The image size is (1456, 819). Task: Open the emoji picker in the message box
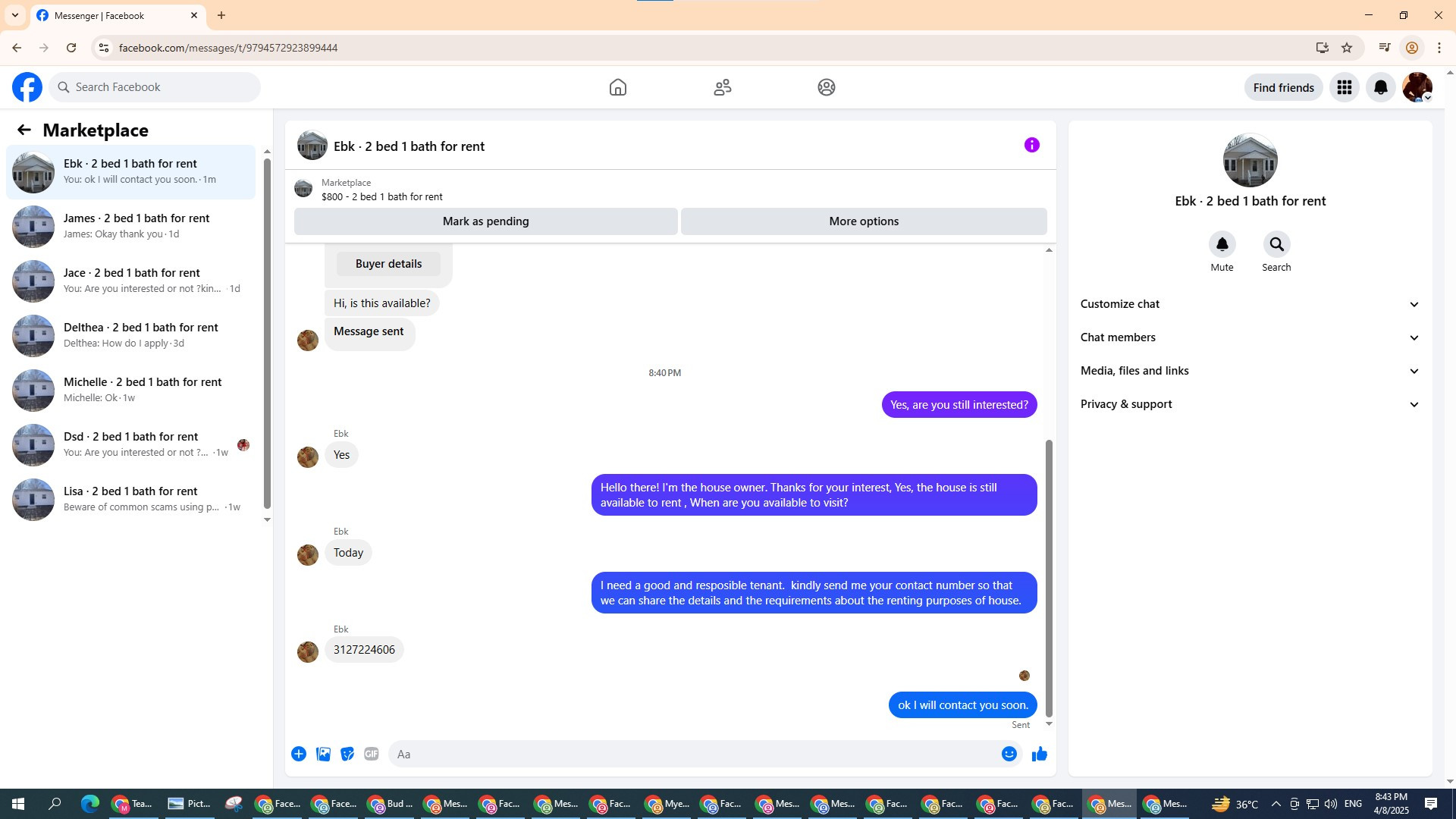[x=1009, y=754]
